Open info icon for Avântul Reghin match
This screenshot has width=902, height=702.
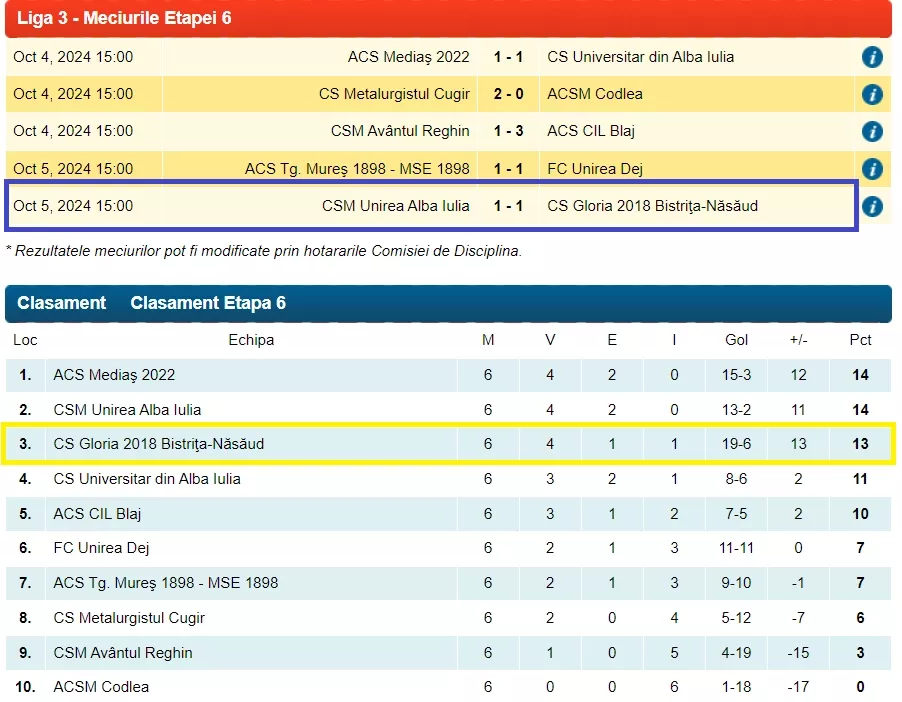coord(872,132)
